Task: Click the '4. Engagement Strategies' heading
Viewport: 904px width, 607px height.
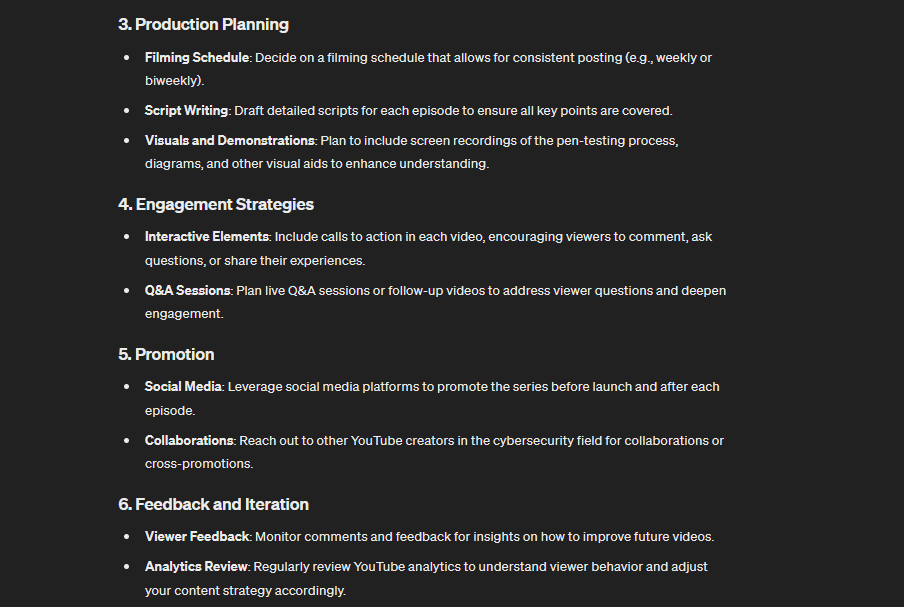Action: [x=216, y=204]
